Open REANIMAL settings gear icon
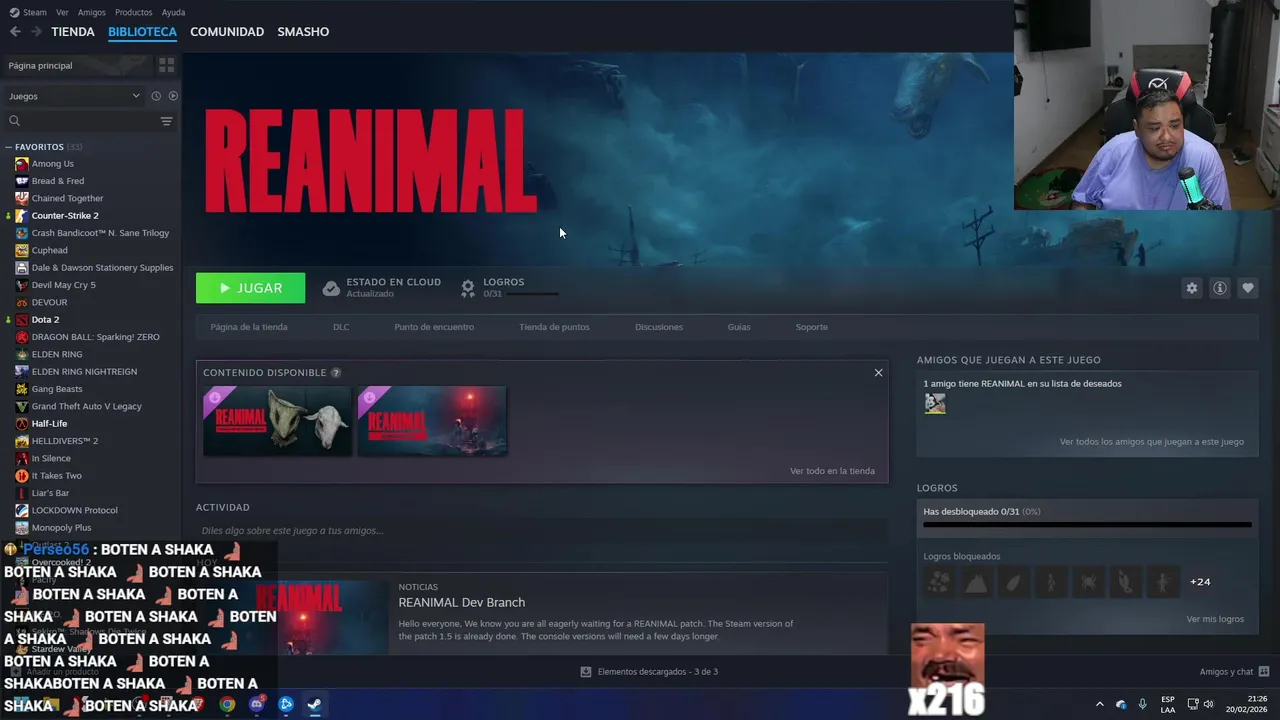This screenshot has width=1280, height=720. tap(1191, 288)
